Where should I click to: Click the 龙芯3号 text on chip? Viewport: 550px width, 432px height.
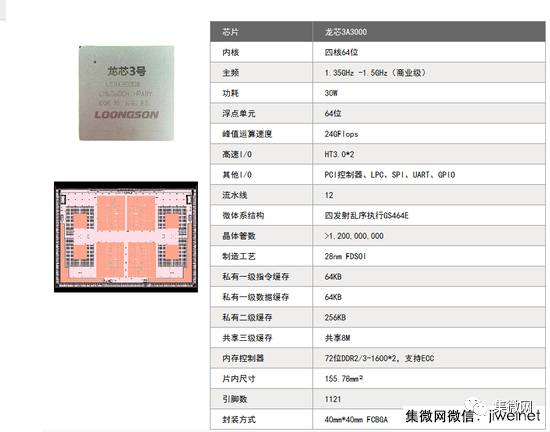pos(126,71)
